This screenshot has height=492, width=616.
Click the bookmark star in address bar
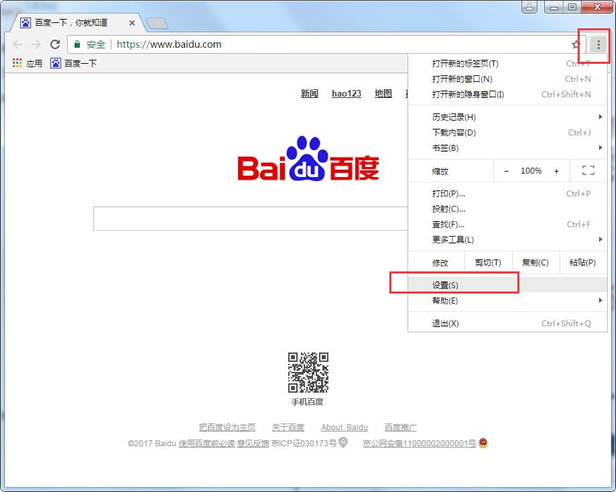576,45
